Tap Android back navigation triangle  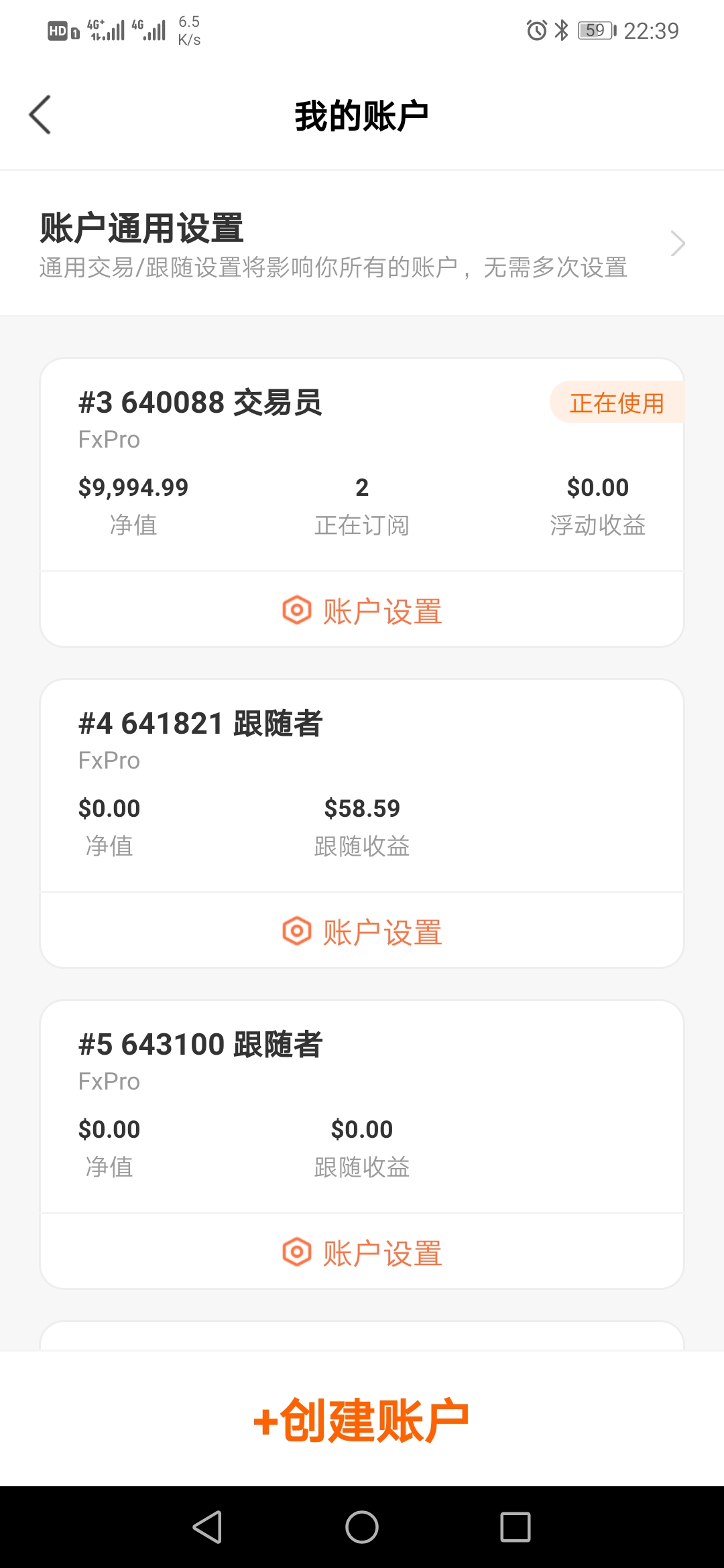coord(207,1527)
